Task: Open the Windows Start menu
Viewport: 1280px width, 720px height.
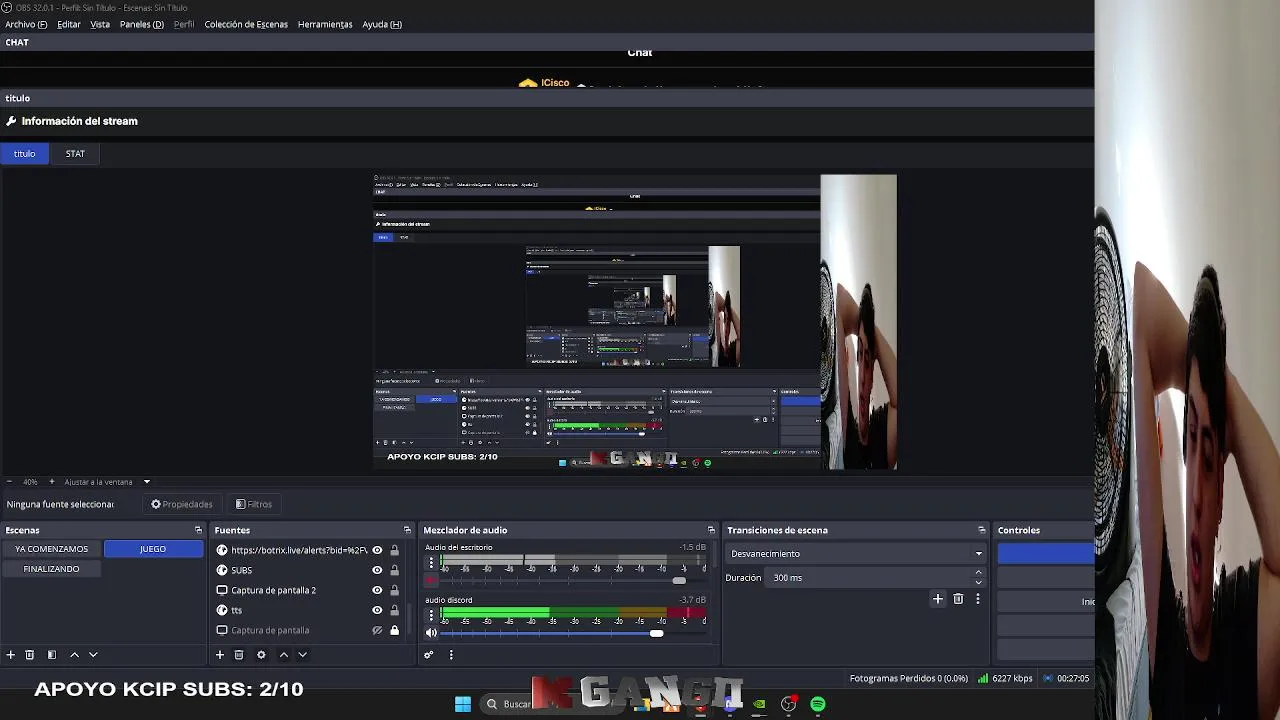Action: point(463,704)
